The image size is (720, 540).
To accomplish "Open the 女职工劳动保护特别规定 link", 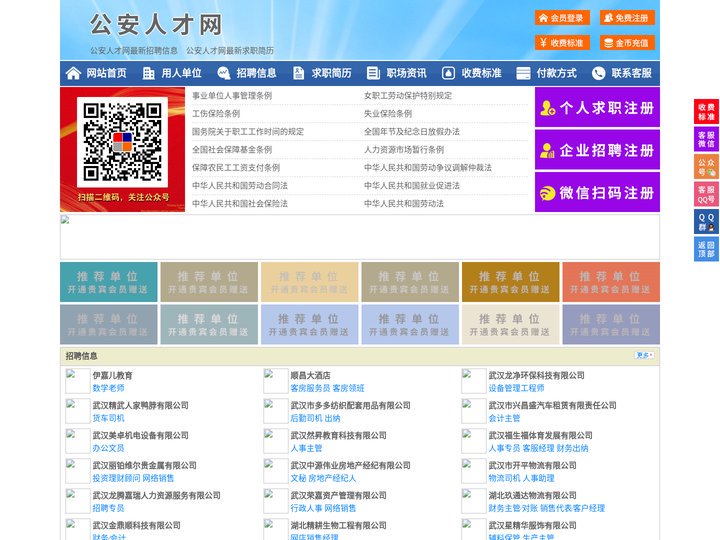I will point(408,96).
